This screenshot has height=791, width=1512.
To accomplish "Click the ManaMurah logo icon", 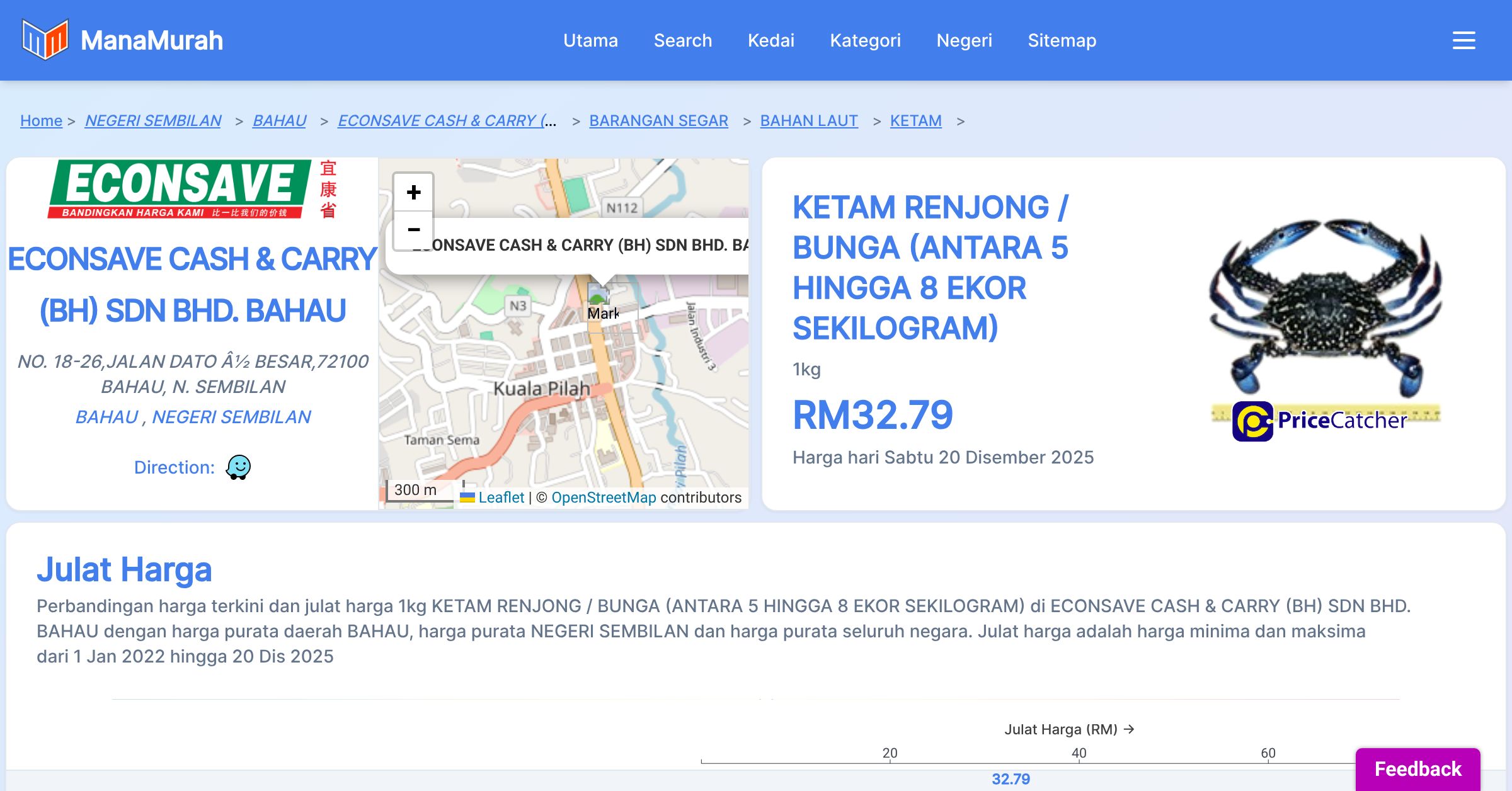I will pyautogui.click(x=44, y=40).
